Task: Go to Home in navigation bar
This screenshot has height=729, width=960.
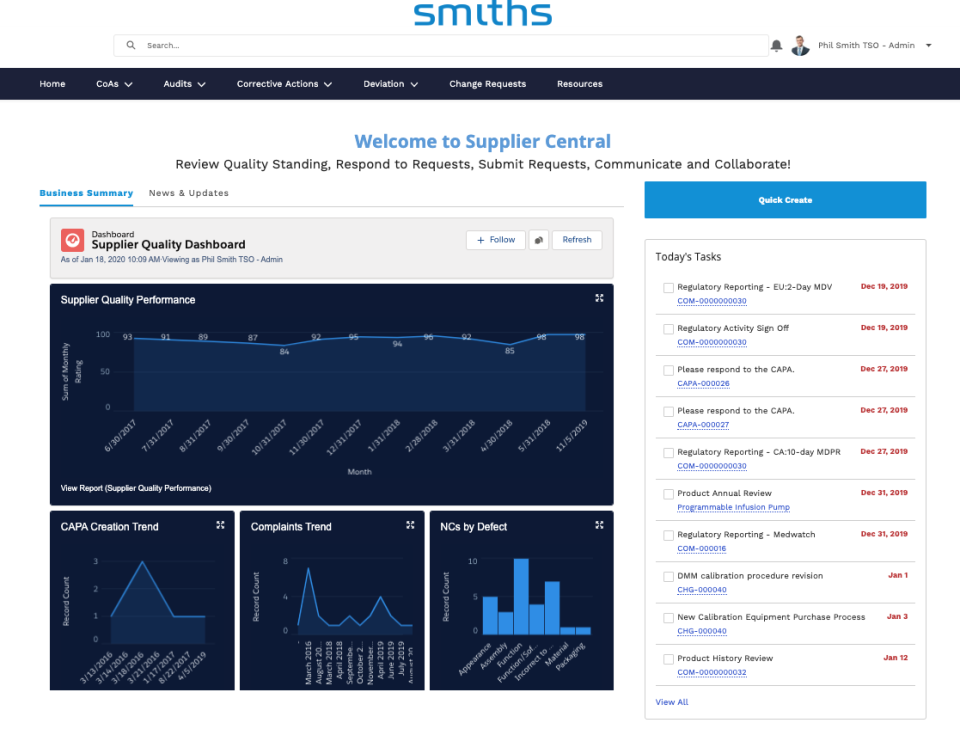Action: (x=52, y=84)
